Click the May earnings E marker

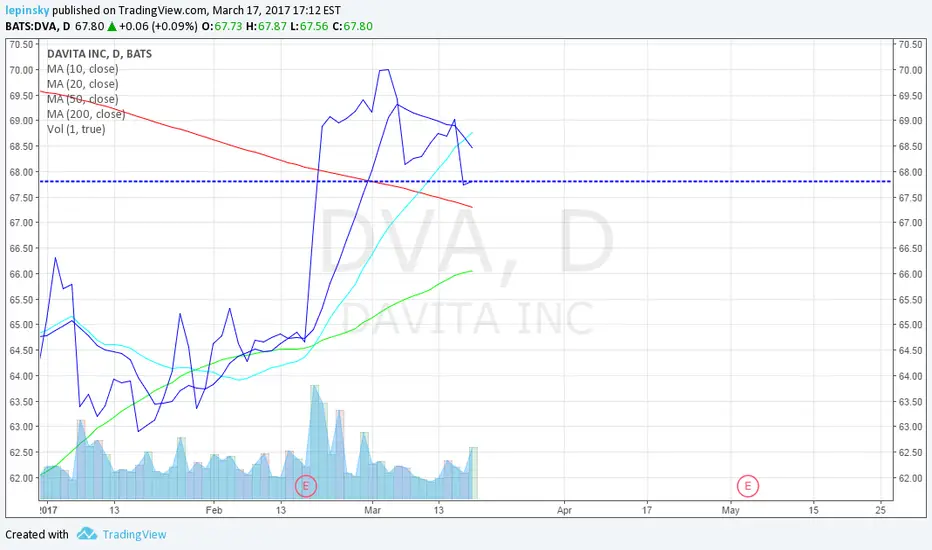coord(748,486)
